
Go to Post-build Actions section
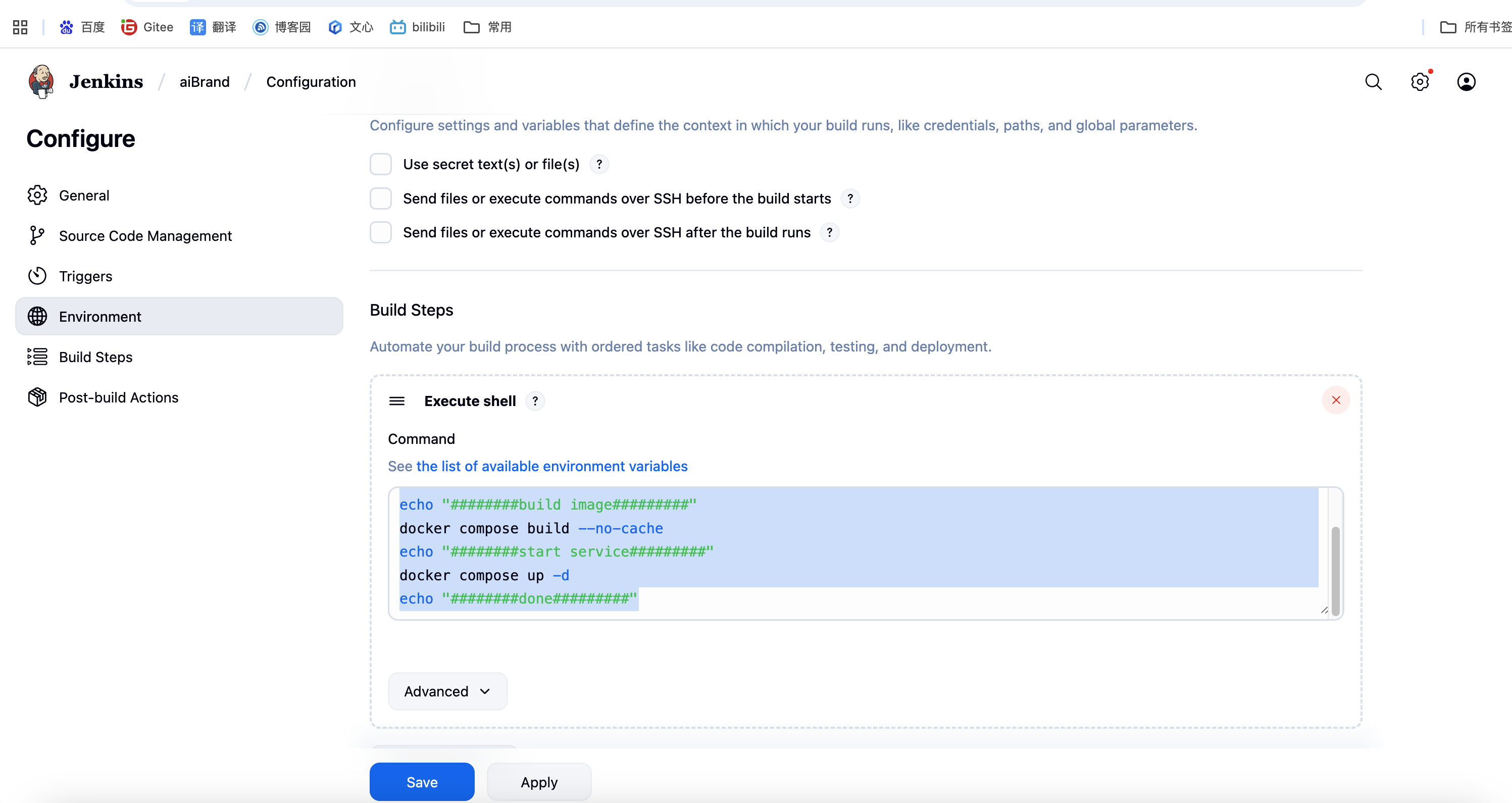tap(119, 397)
